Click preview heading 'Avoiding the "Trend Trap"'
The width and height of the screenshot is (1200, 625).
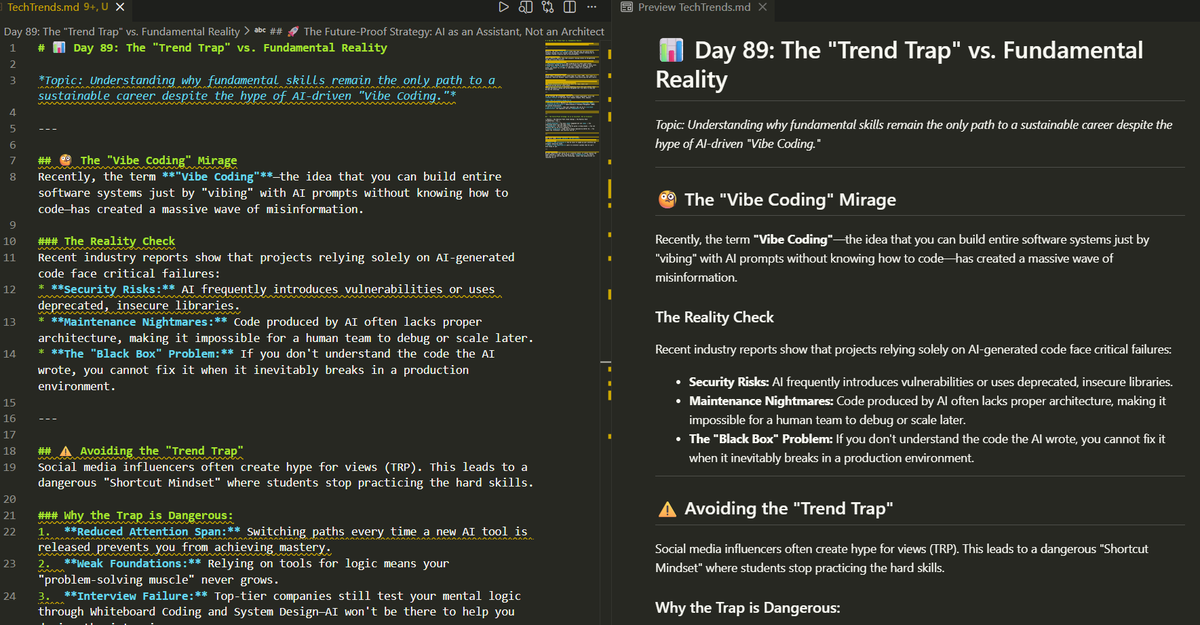pos(789,508)
